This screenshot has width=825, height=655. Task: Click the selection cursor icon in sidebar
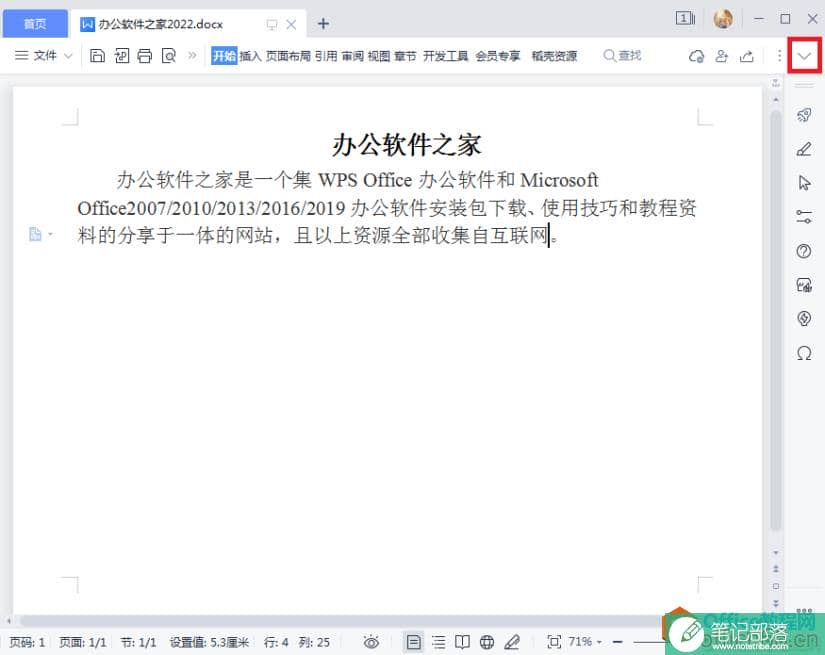tap(804, 183)
